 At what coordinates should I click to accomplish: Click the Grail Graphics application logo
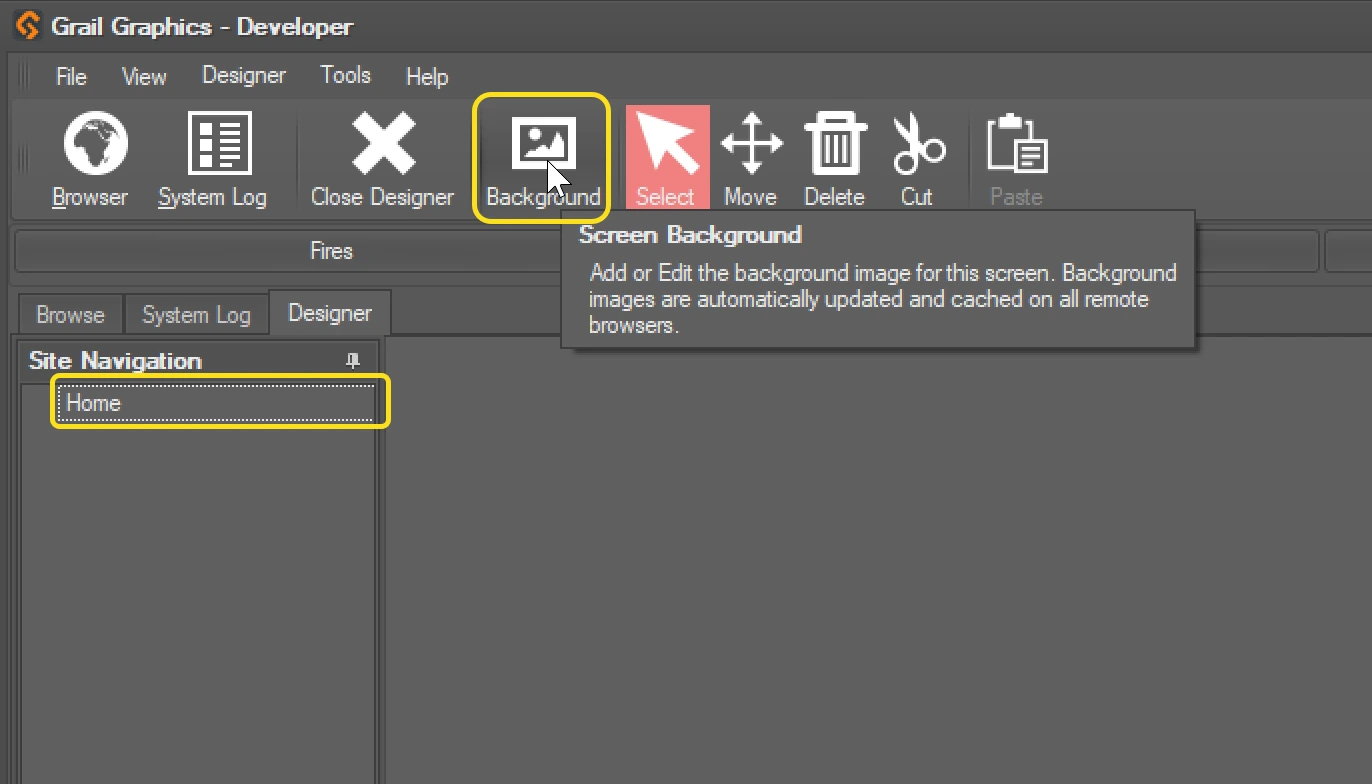click(28, 26)
